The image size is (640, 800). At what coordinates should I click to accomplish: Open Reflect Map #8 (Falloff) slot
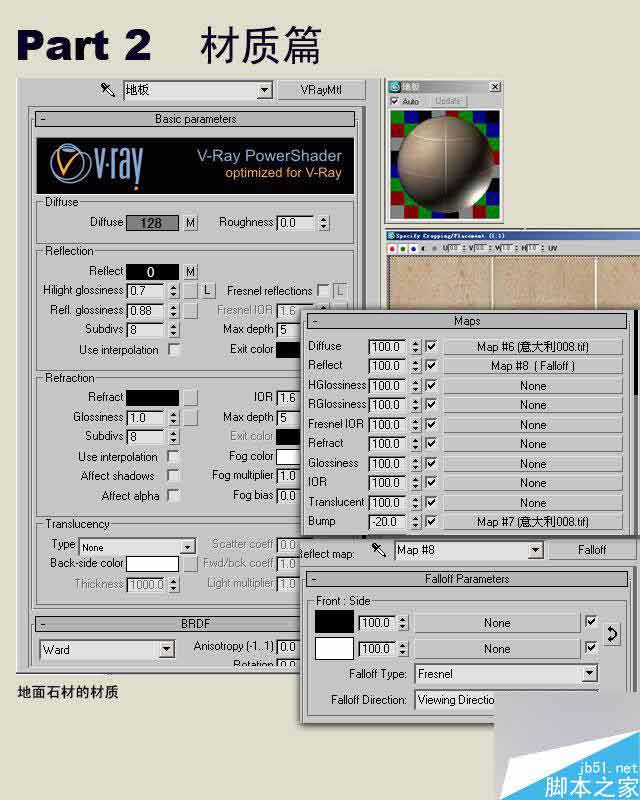(533, 366)
